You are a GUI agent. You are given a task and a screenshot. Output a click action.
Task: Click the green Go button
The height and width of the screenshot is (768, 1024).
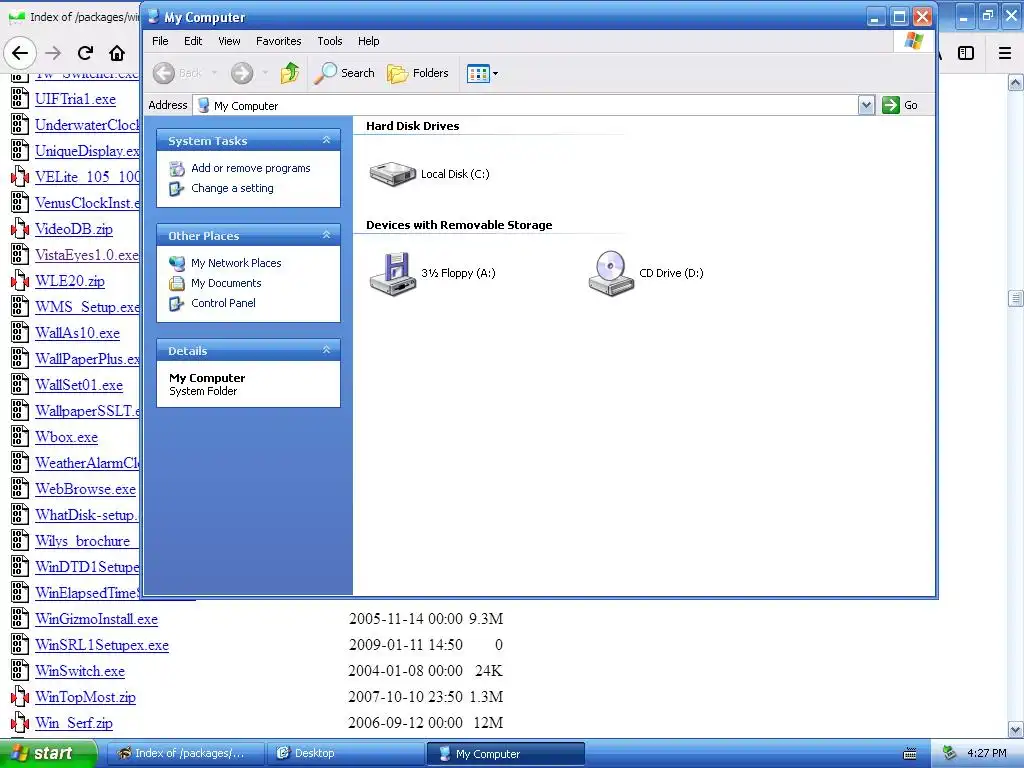click(900, 105)
